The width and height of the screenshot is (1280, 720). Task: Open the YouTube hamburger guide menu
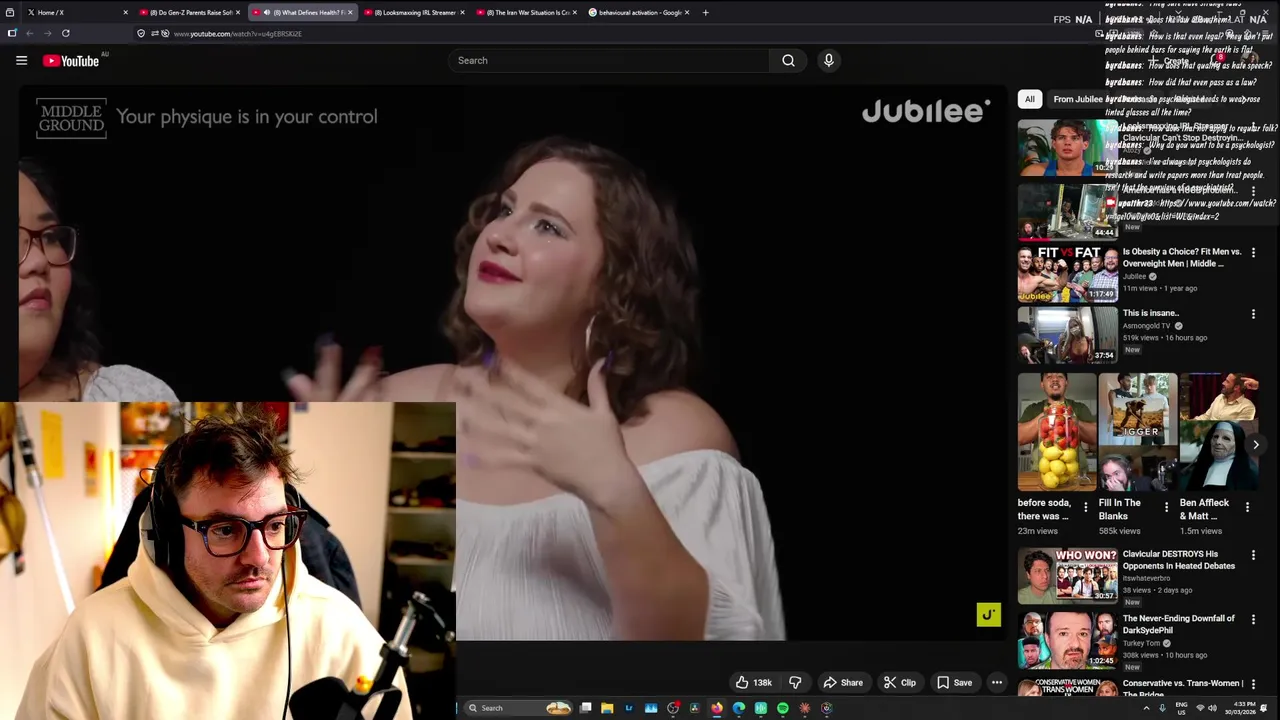(21, 61)
